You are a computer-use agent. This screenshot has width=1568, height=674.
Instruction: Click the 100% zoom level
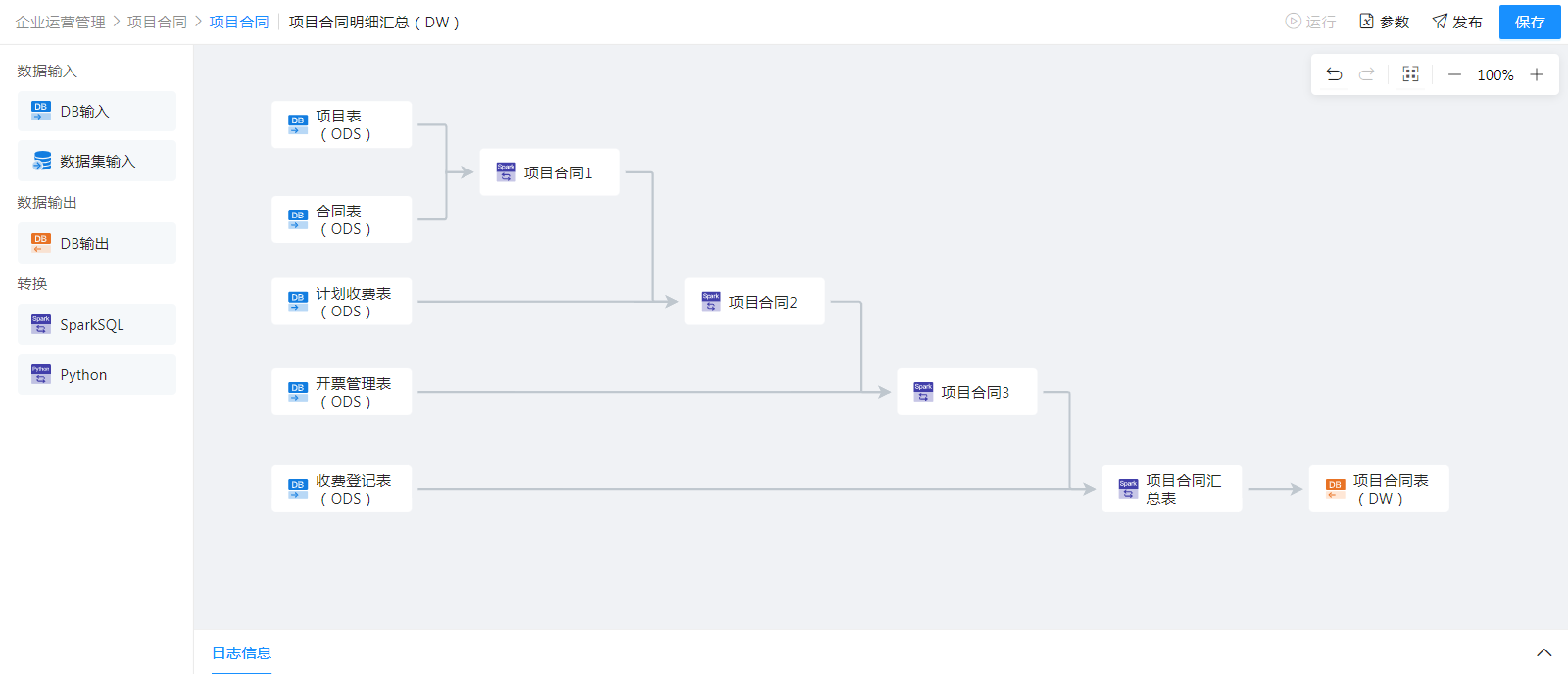(1494, 74)
